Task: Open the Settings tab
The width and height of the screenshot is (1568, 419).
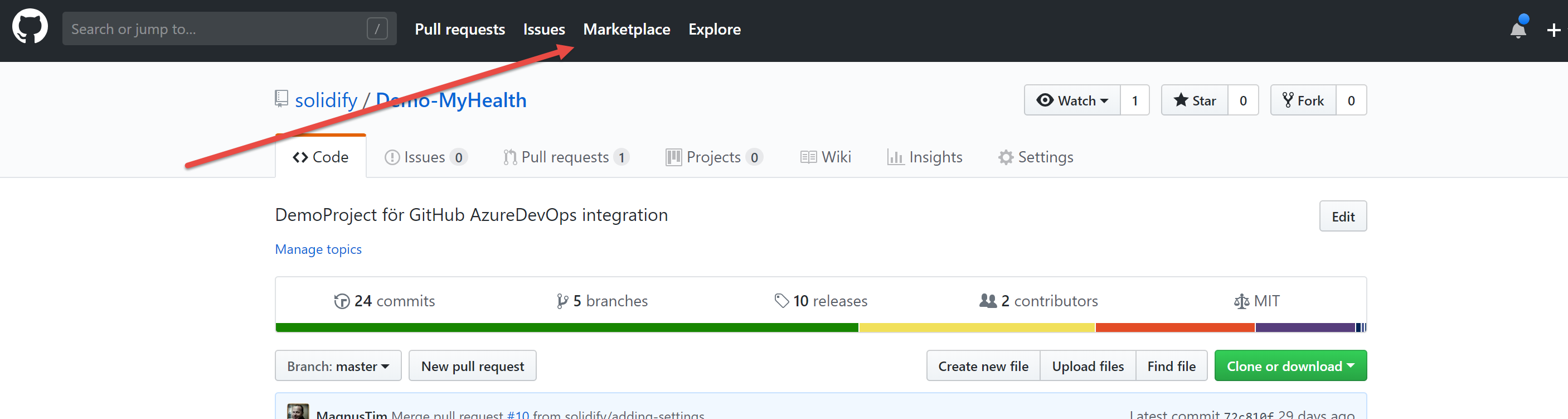Action: click(x=1035, y=157)
